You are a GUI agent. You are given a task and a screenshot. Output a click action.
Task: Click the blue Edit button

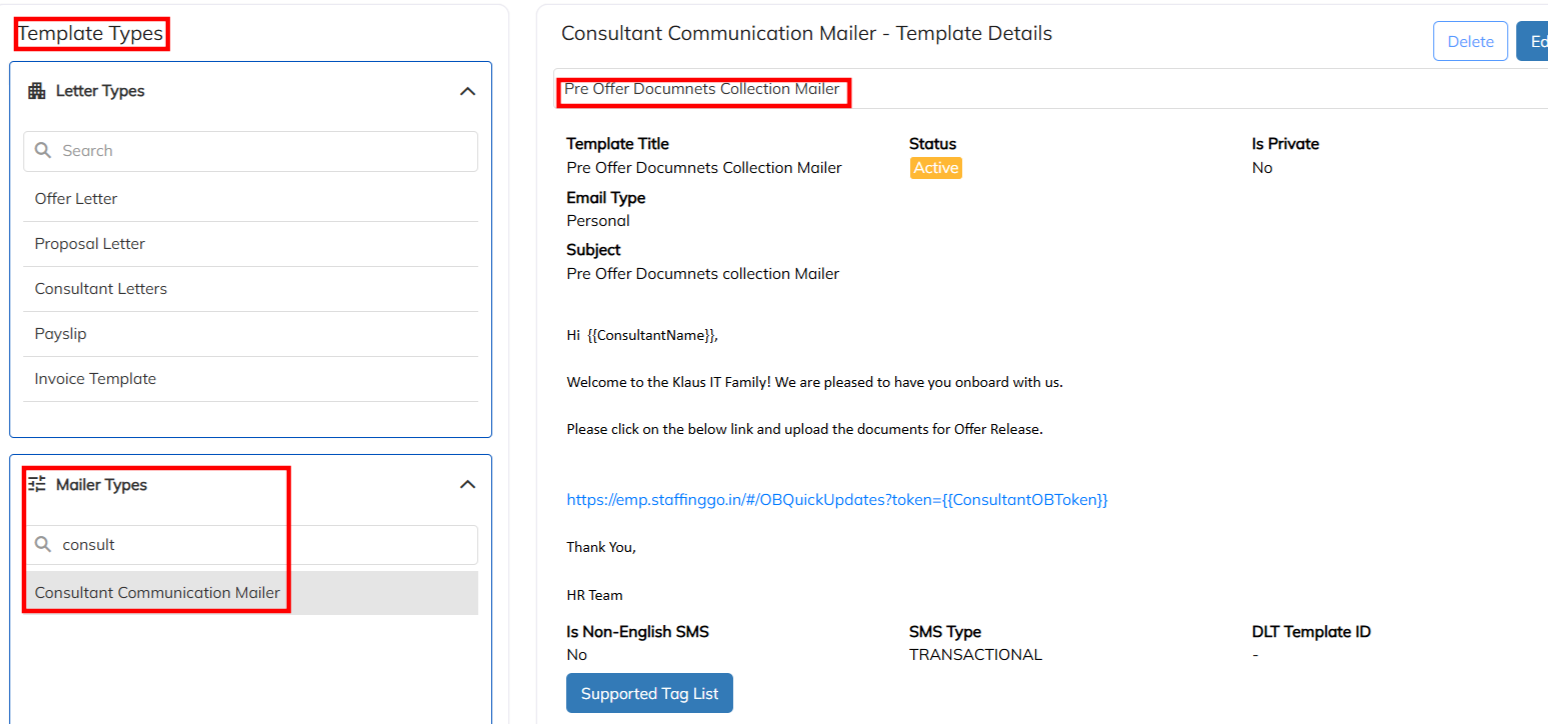point(1533,42)
